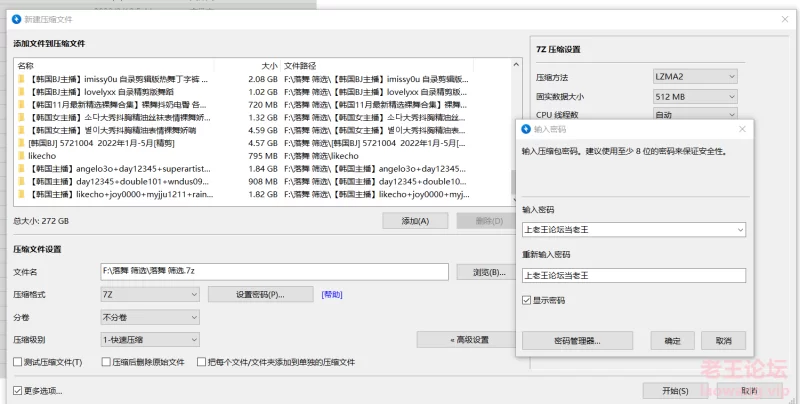
Task: Click 取消 in the password dialog
Action: (x=723, y=341)
